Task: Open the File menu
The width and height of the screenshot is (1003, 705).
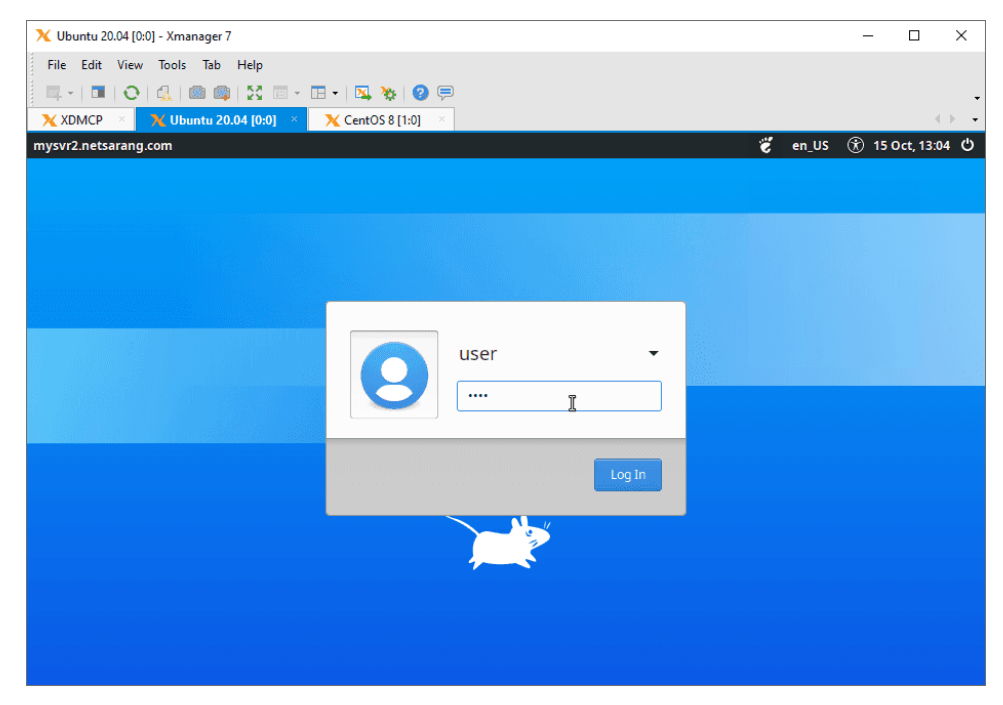Action: tap(56, 65)
